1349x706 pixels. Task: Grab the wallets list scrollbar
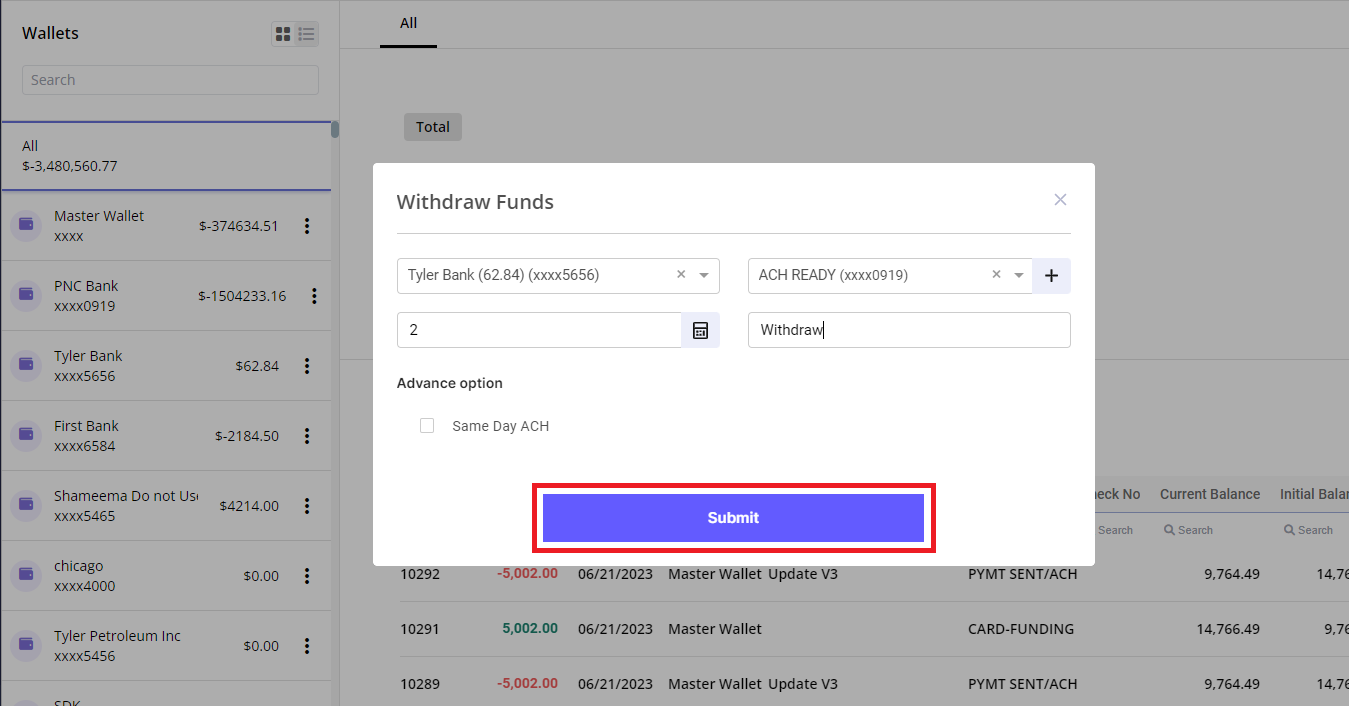point(336,129)
